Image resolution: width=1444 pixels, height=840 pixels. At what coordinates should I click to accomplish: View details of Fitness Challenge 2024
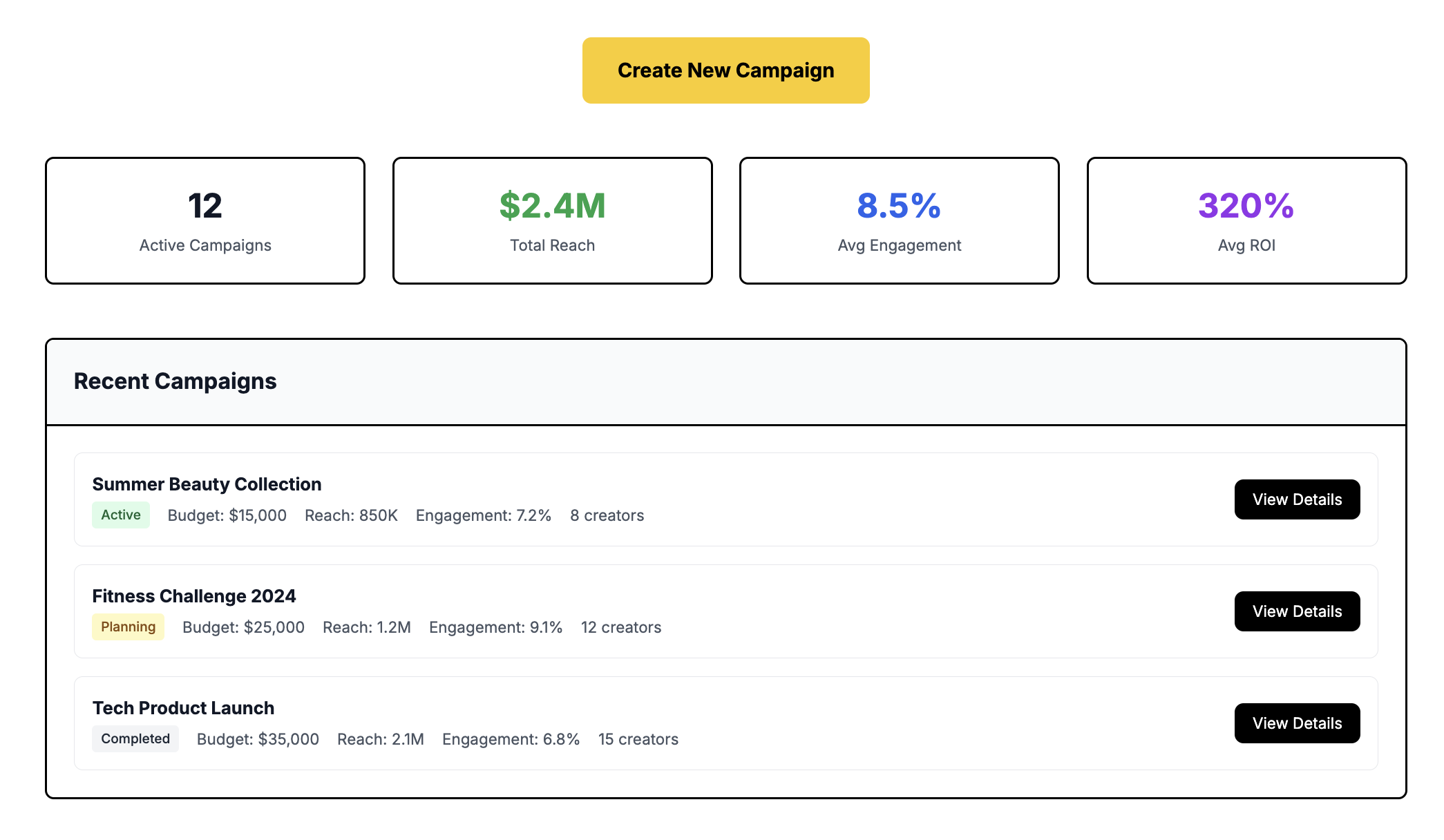coord(1296,611)
